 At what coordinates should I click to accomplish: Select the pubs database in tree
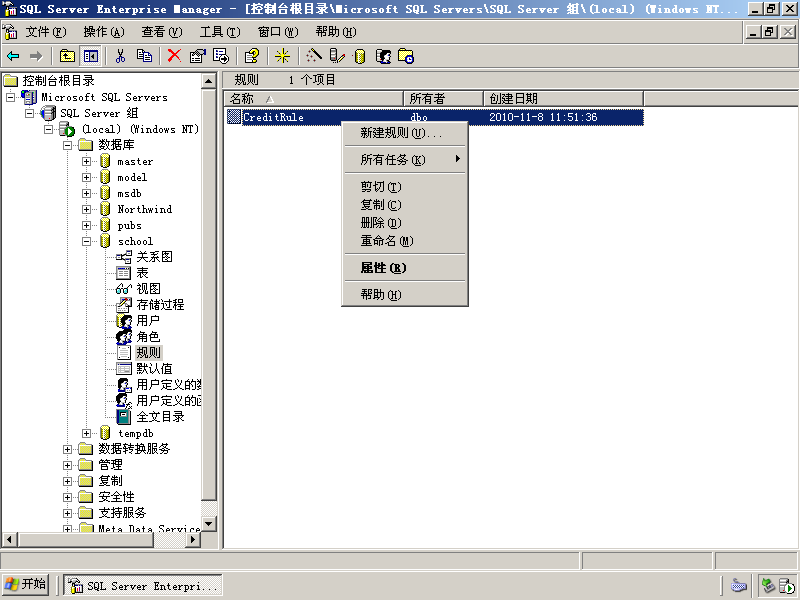point(130,226)
